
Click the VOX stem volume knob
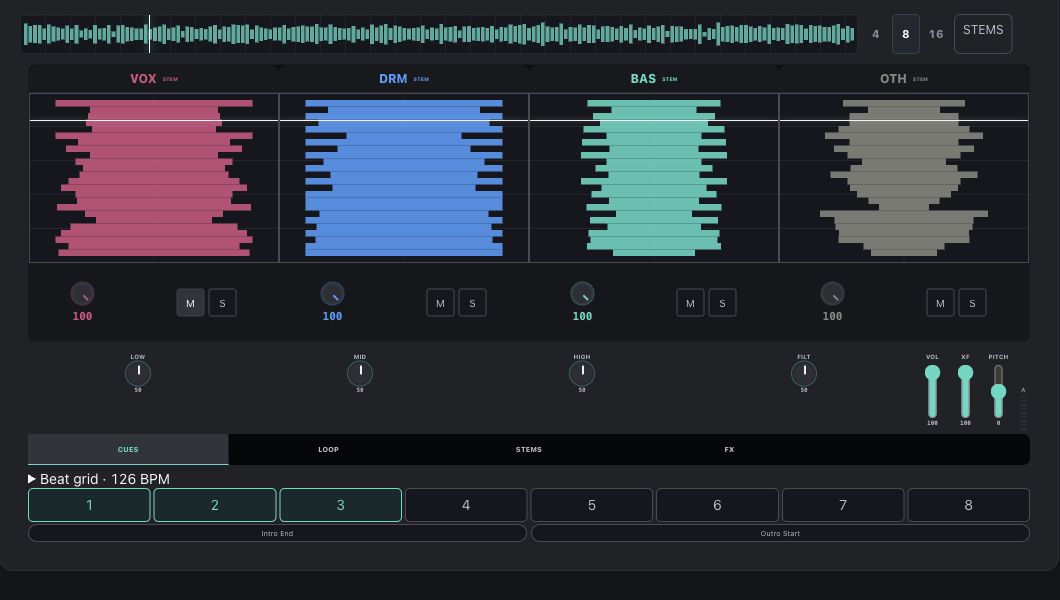(82, 294)
